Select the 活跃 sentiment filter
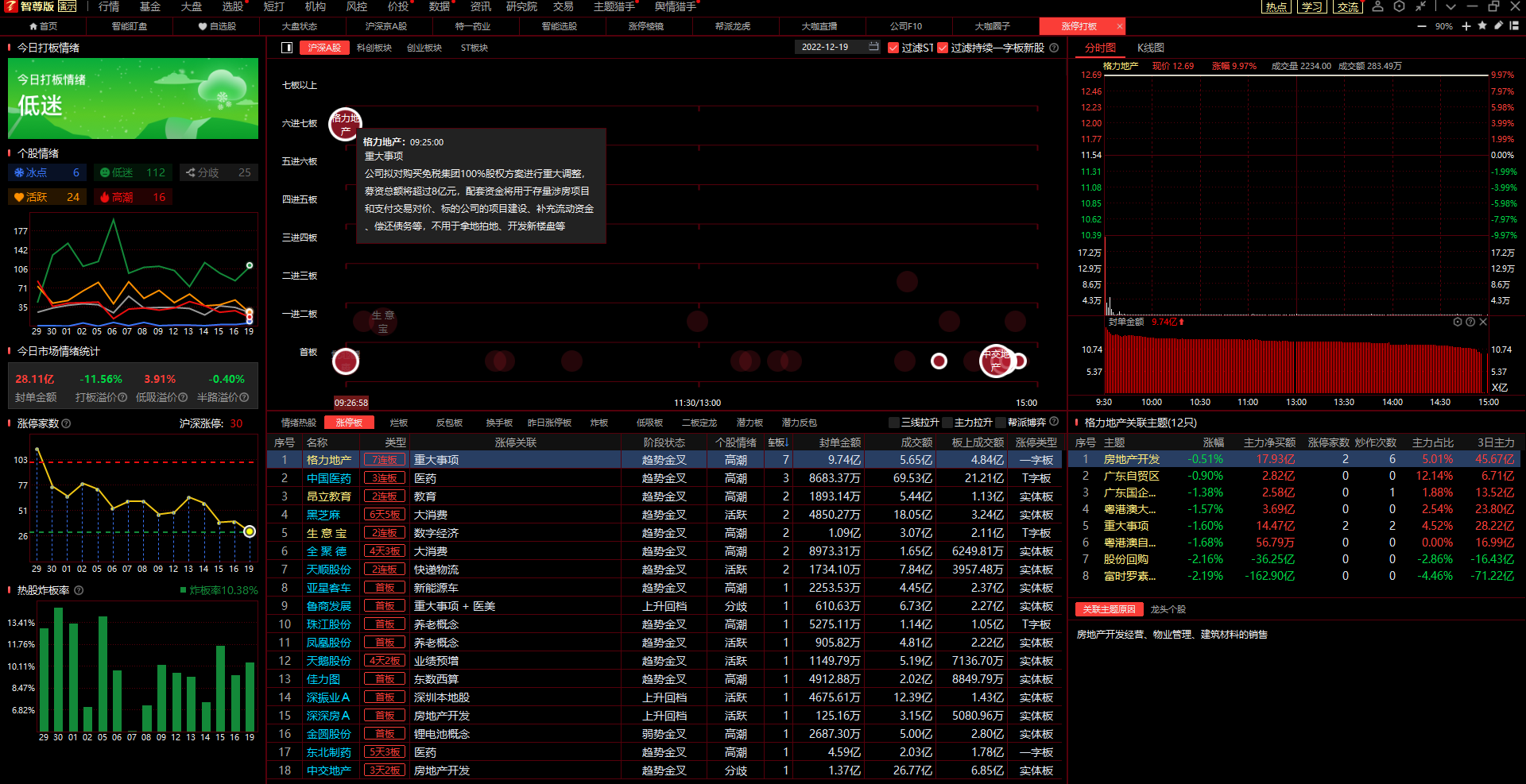The height and width of the screenshot is (784, 1526). tap(47, 197)
